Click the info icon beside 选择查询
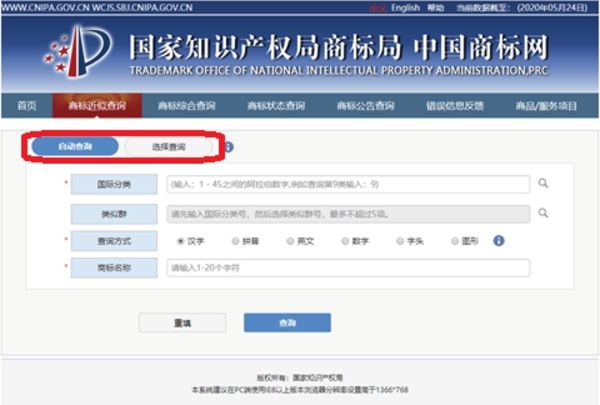The height and width of the screenshot is (405, 600). point(229,147)
